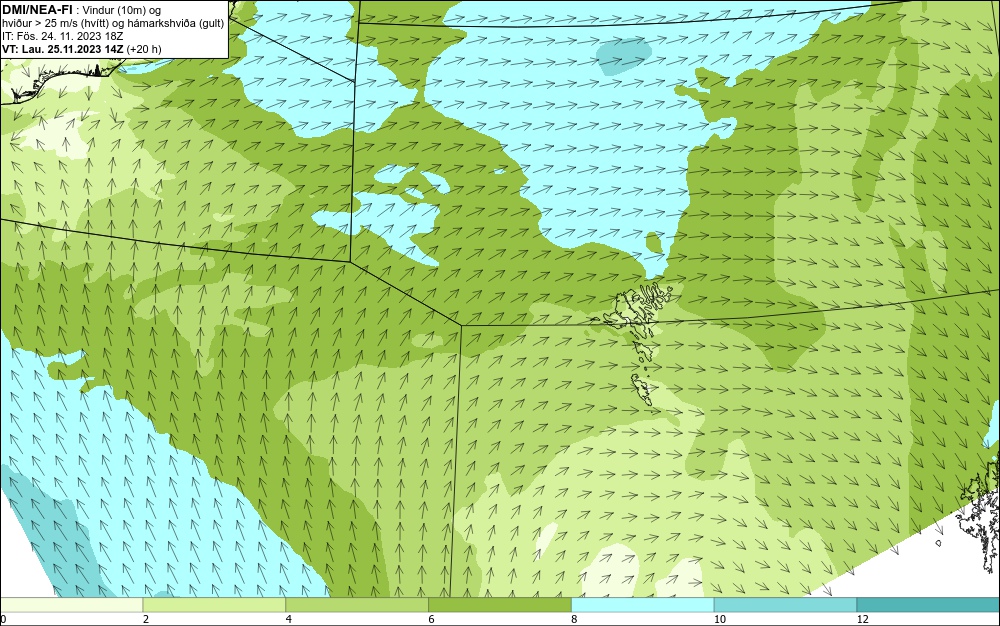1000x626 pixels.
Task: Click the 6–8 m/s dark green legend swatch
Action: (500, 605)
